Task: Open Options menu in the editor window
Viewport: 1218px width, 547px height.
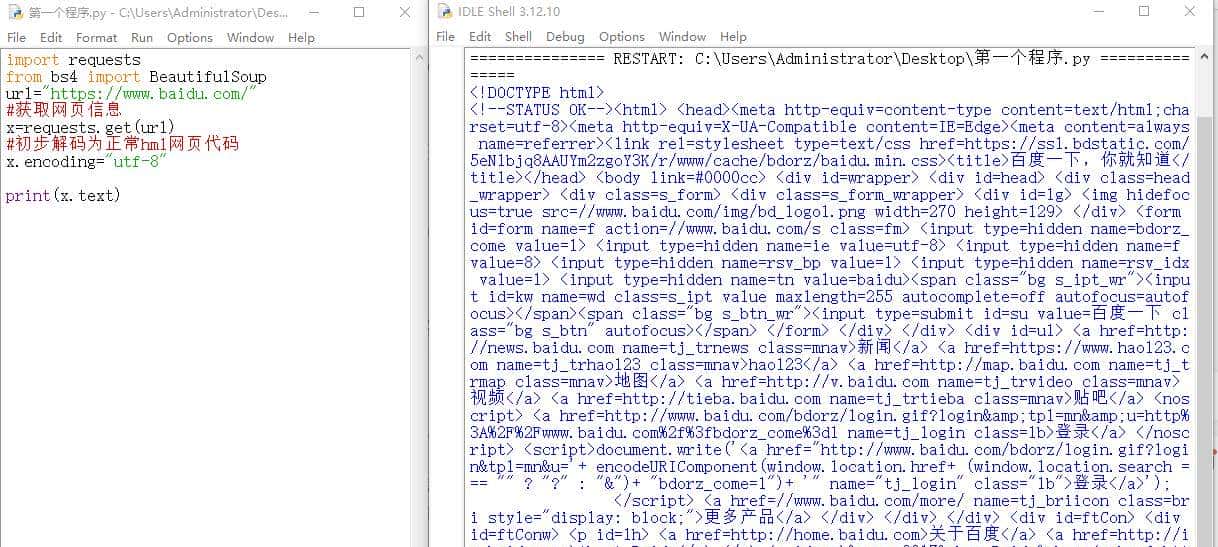Action: (x=190, y=37)
